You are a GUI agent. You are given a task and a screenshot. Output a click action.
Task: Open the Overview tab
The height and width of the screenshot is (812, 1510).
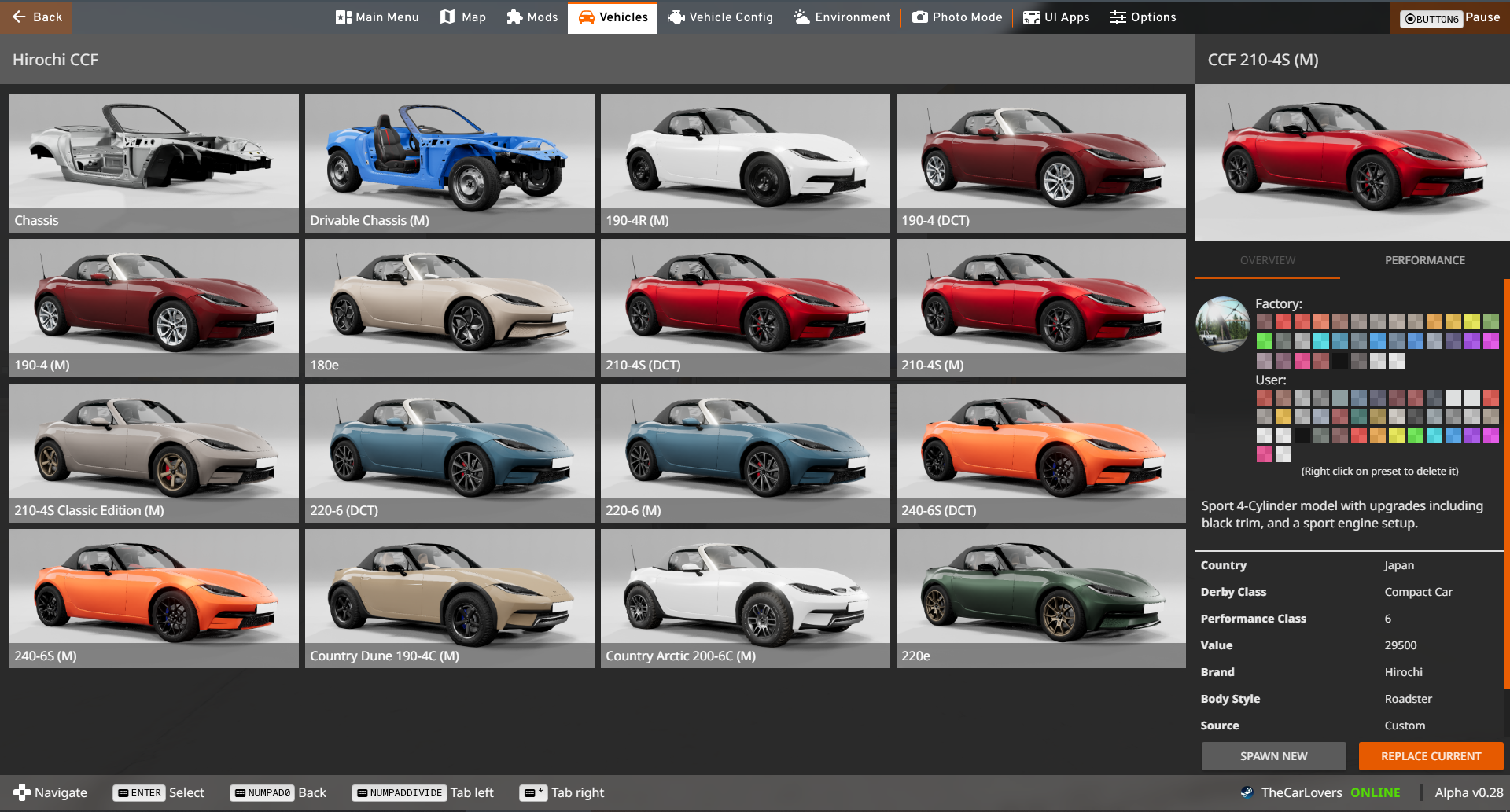click(1267, 260)
